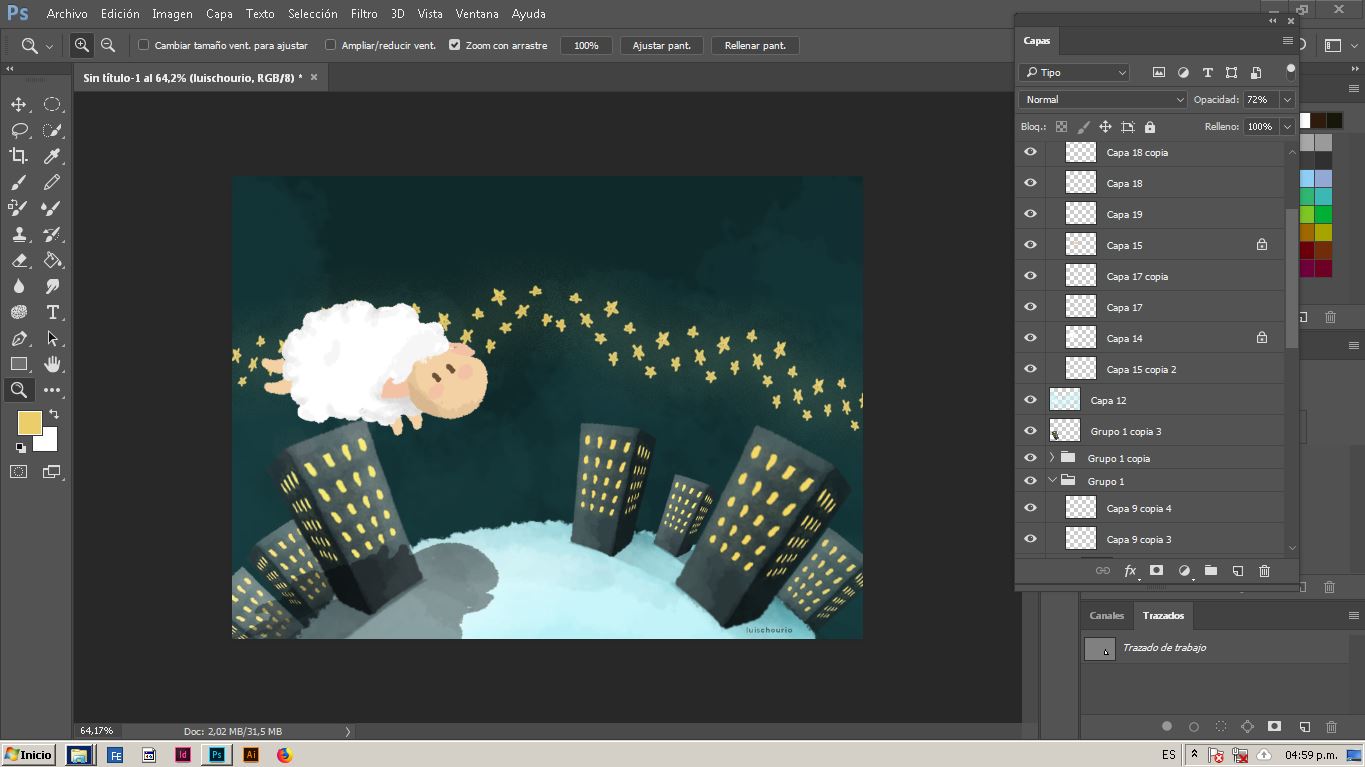Select the Move tool
1365x767 pixels.
18,105
